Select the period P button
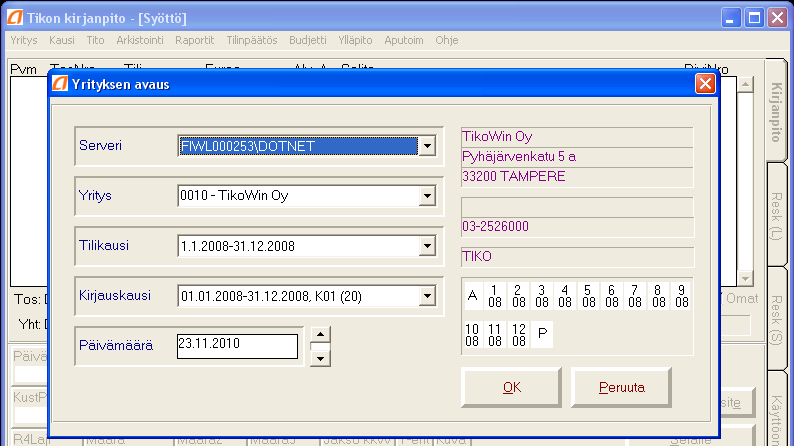This screenshot has height=446, width=794. (542, 335)
